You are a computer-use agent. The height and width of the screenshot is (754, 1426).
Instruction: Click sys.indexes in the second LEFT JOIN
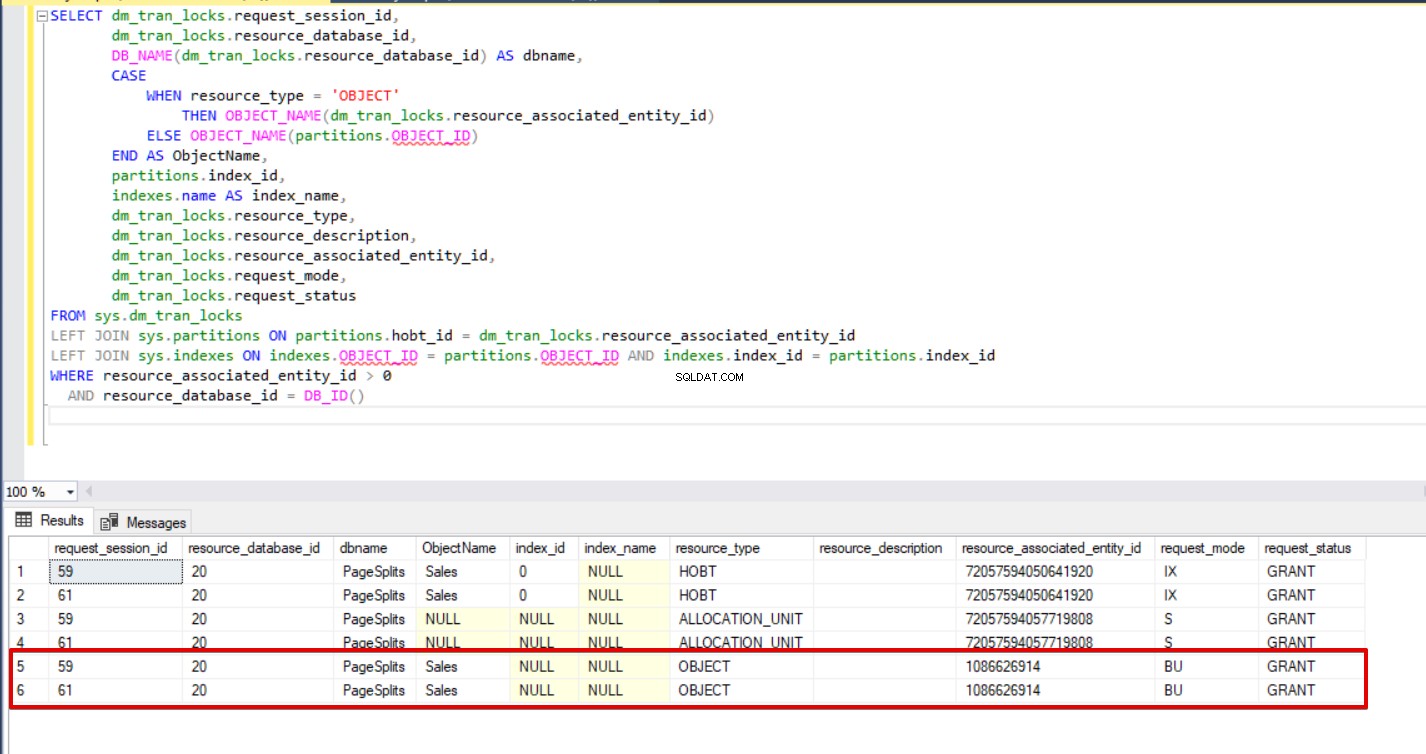click(186, 356)
